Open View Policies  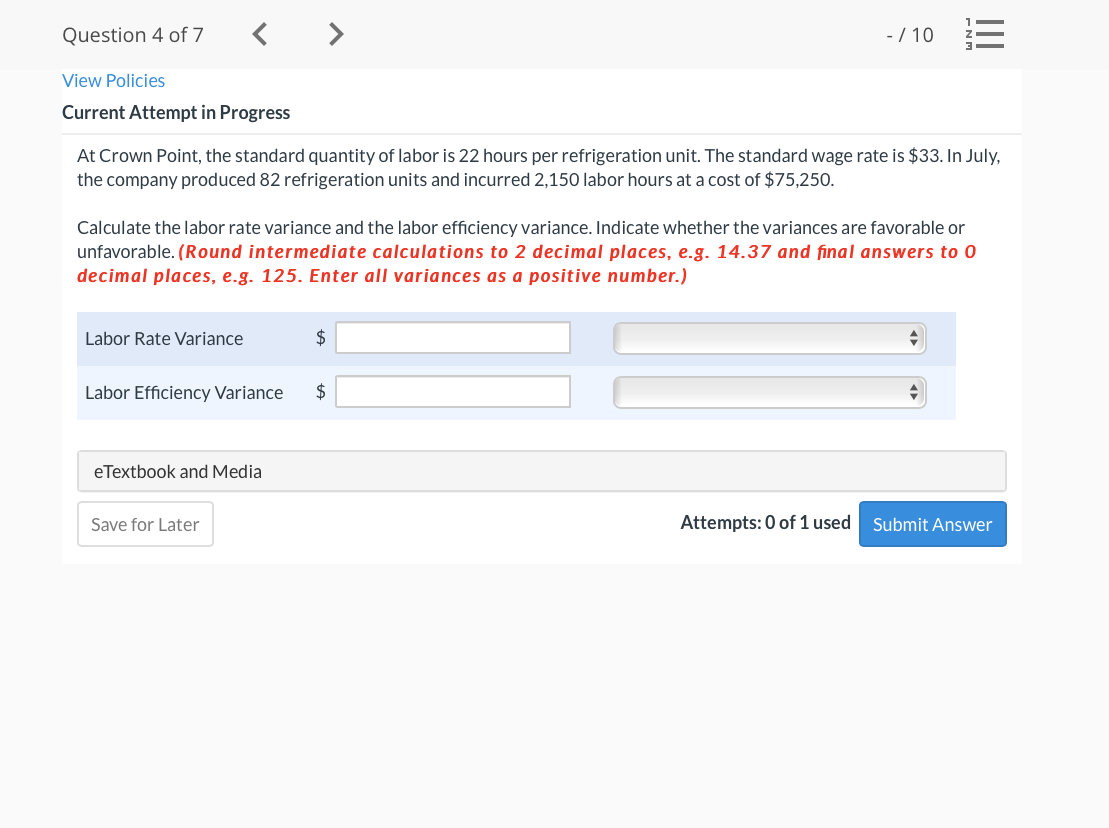tap(113, 80)
